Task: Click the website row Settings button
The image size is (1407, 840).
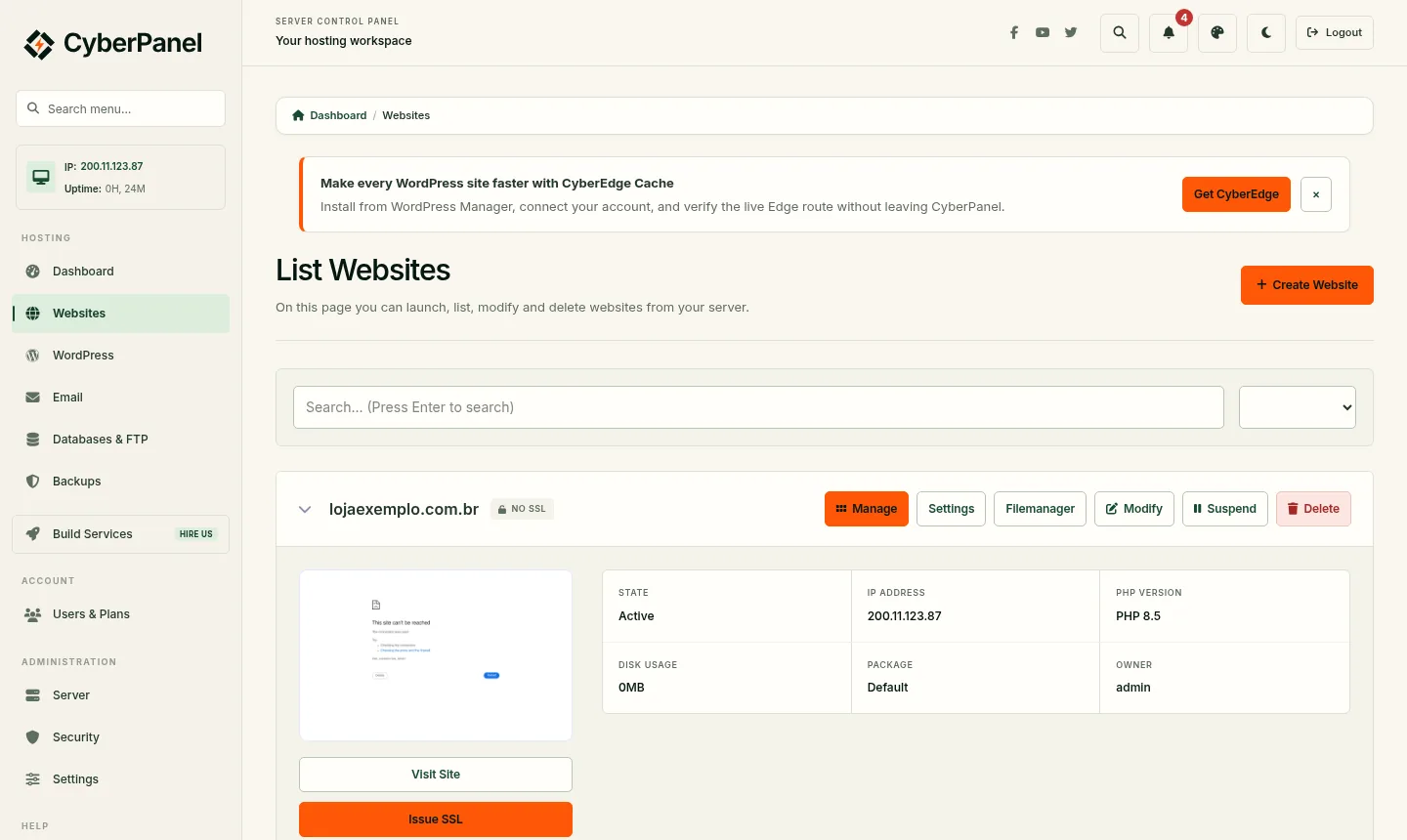Action: click(x=951, y=509)
